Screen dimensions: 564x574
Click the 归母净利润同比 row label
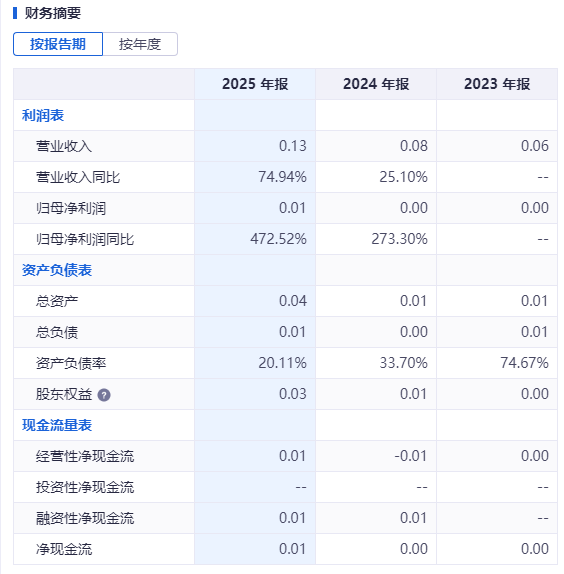click(85, 239)
